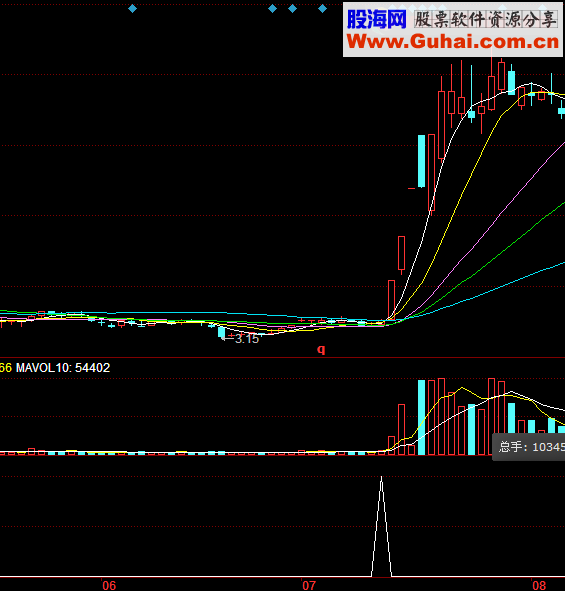The image size is (565, 591).
Task: Click the MAVOL10: 54402 indicator label
Action: point(63,367)
